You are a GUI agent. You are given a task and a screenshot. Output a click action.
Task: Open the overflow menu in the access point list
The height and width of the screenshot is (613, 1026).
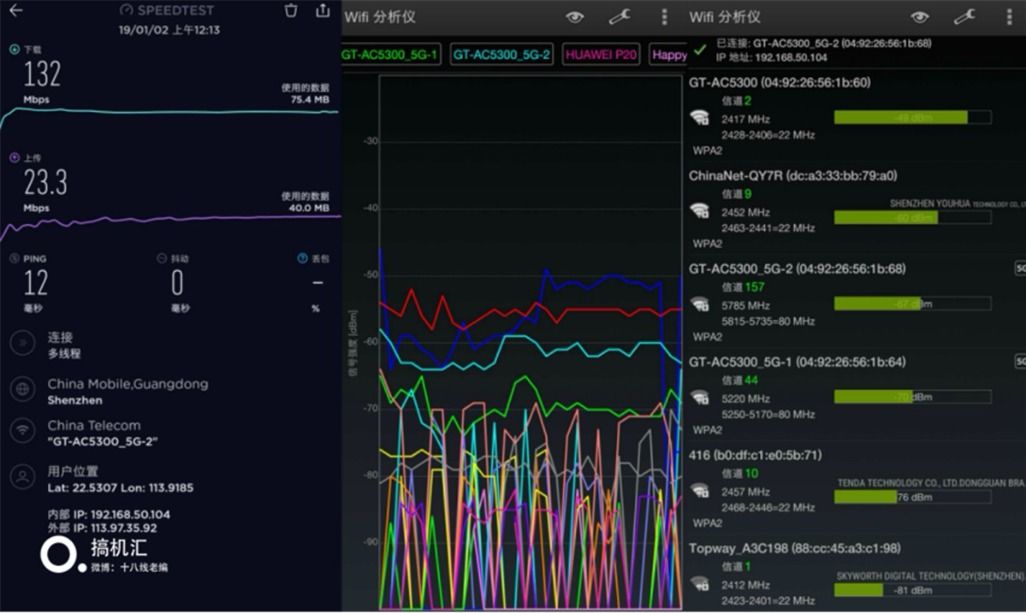[x=1009, y=16]
